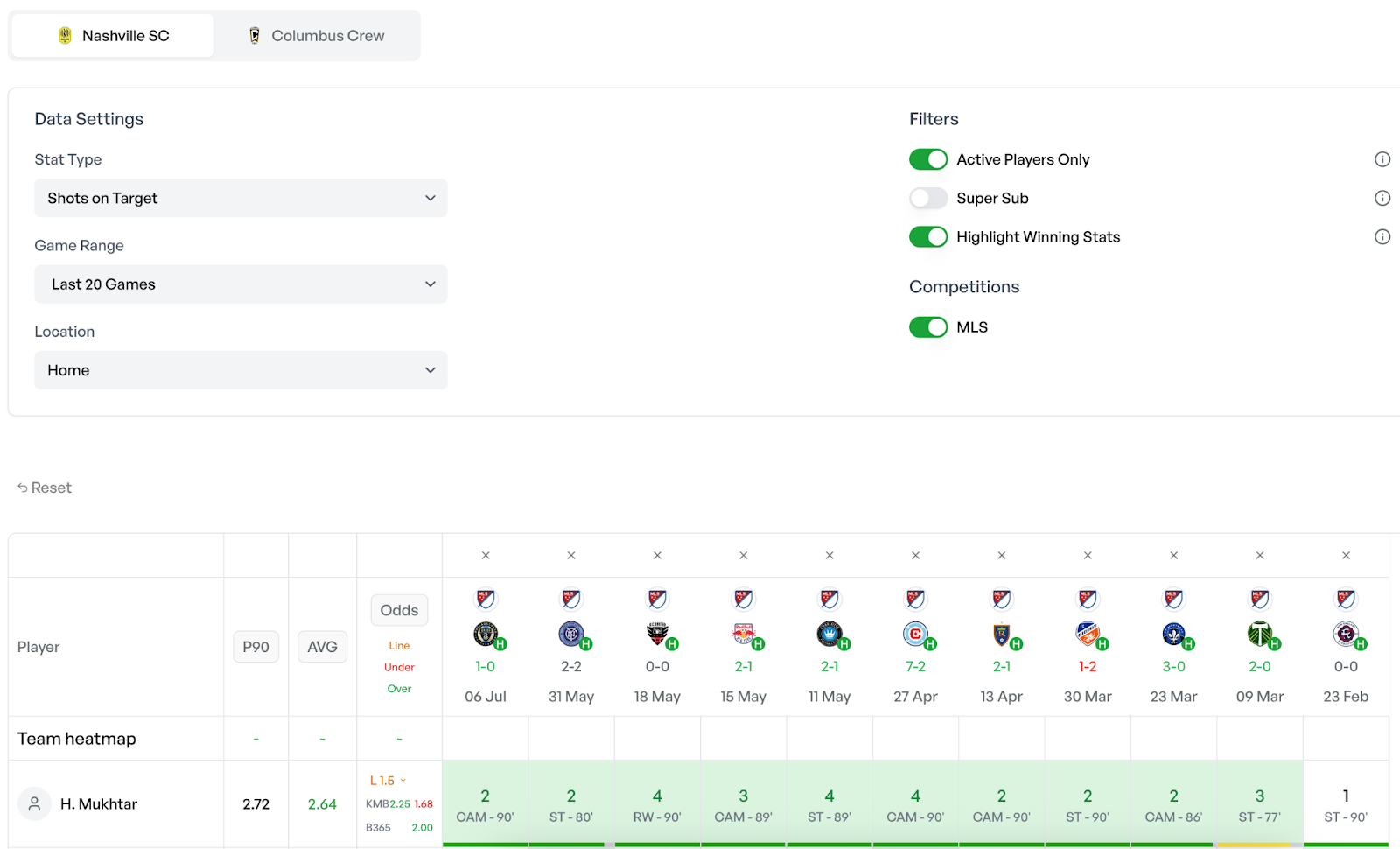Remove the 06 Jul game column
This screenshot has height=849, width=1400.
[486, 555]
